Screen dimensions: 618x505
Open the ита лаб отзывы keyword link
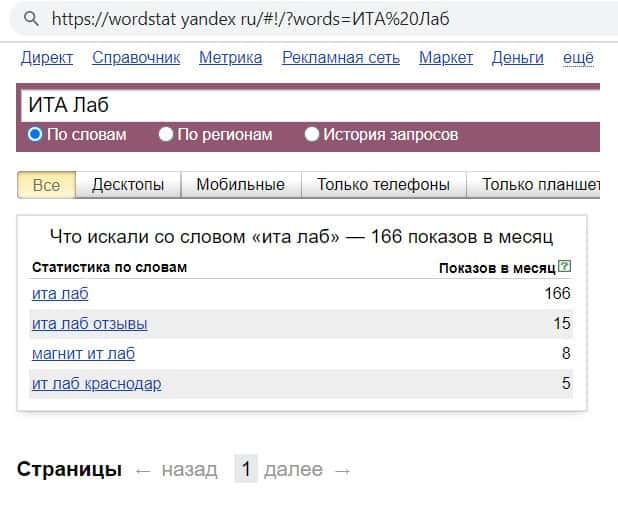(x=89, y=324)
